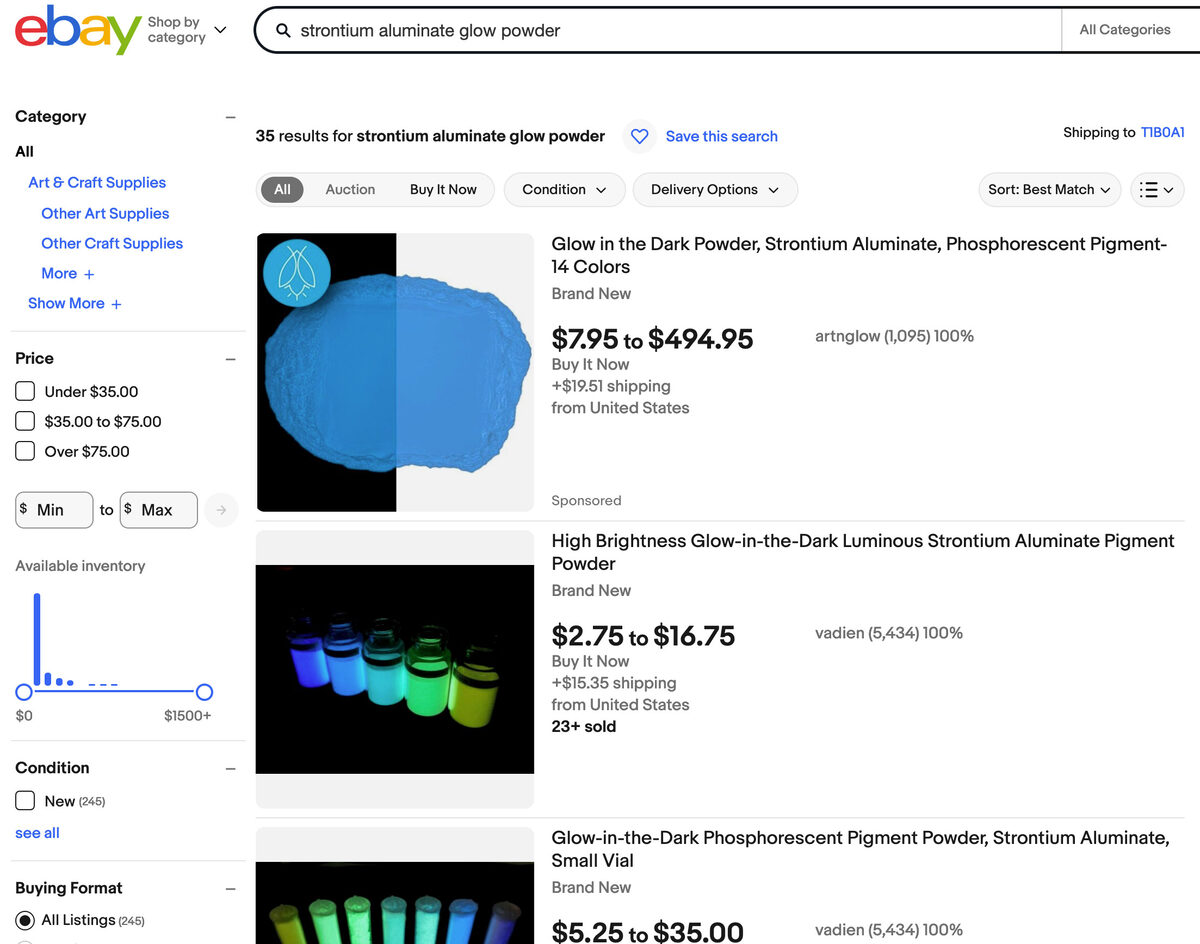Check the $35.00 to $75.00 checkbox
Screen dimensions: 1200x944
(25, 421)
